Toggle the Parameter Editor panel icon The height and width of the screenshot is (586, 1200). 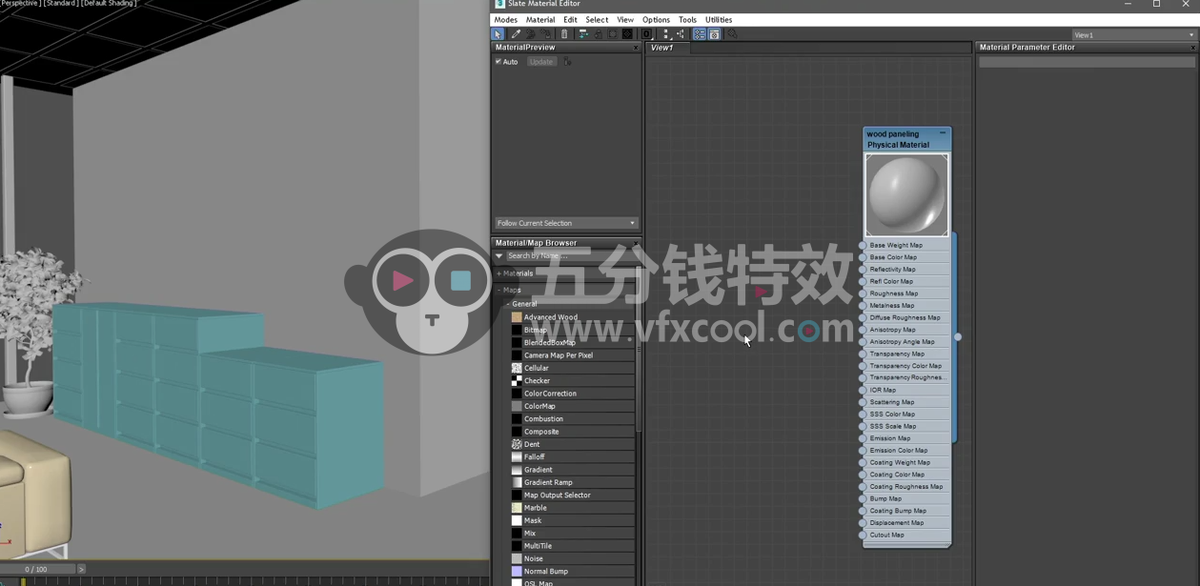point(715,34)
